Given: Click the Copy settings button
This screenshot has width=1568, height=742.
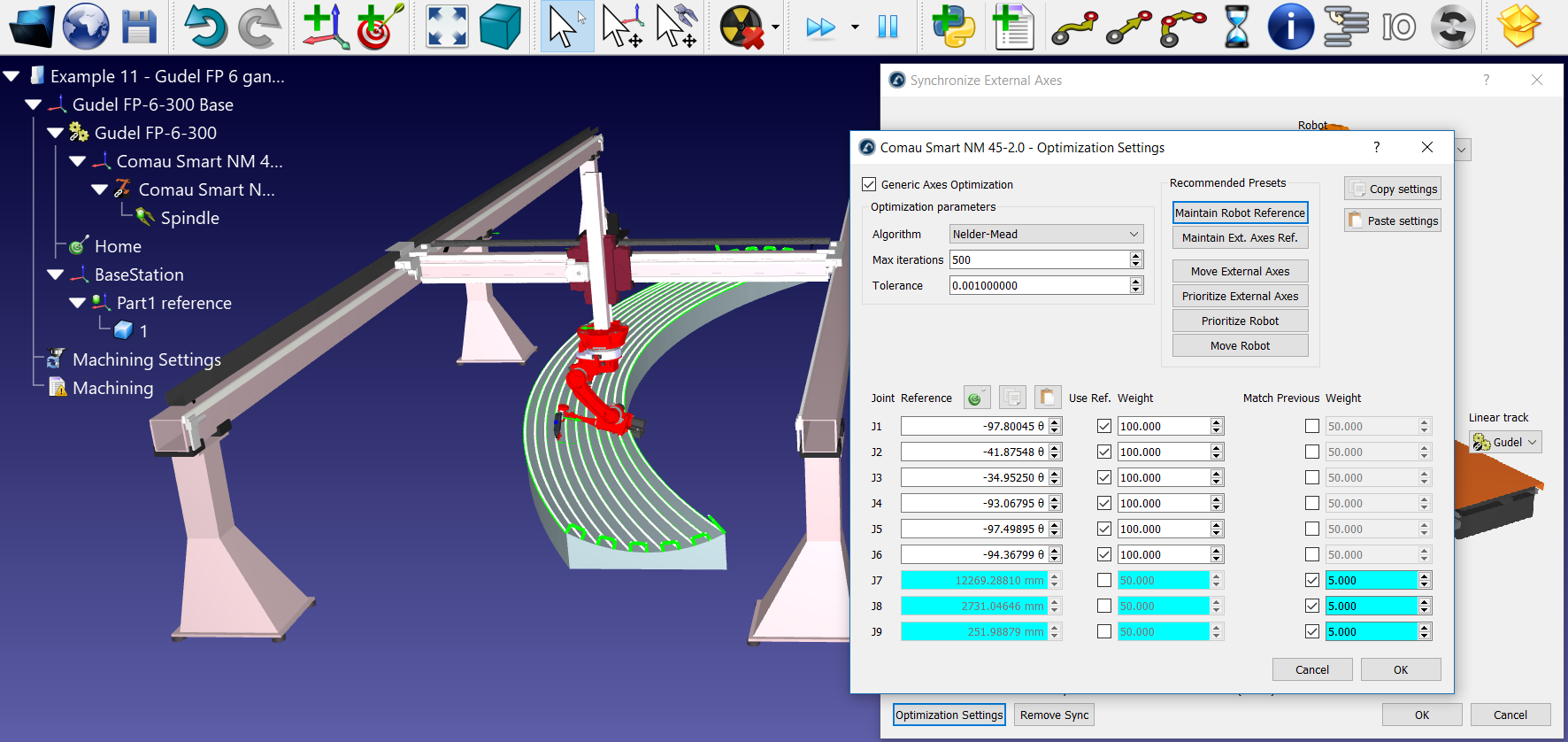Looking at the screenshot, I should click(x=1393, y=189).
